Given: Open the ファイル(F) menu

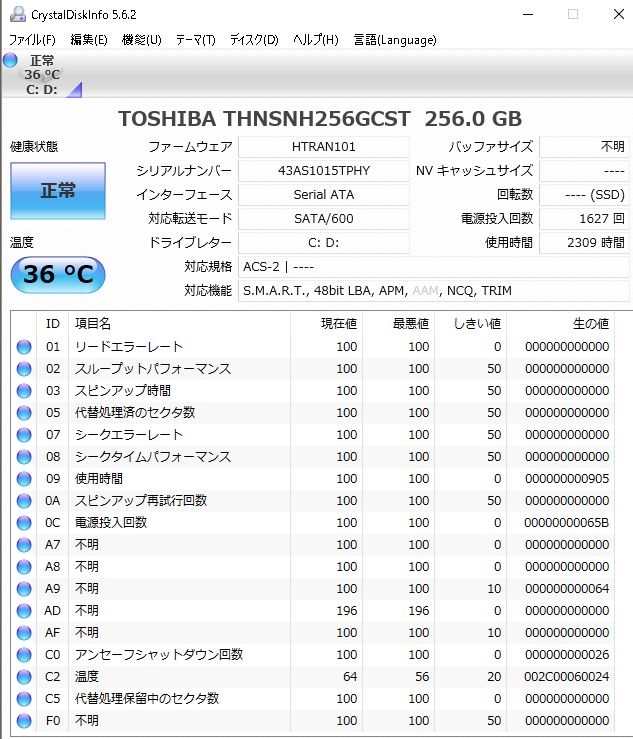Looking at the screenshot, I should [x=32, y=40].
